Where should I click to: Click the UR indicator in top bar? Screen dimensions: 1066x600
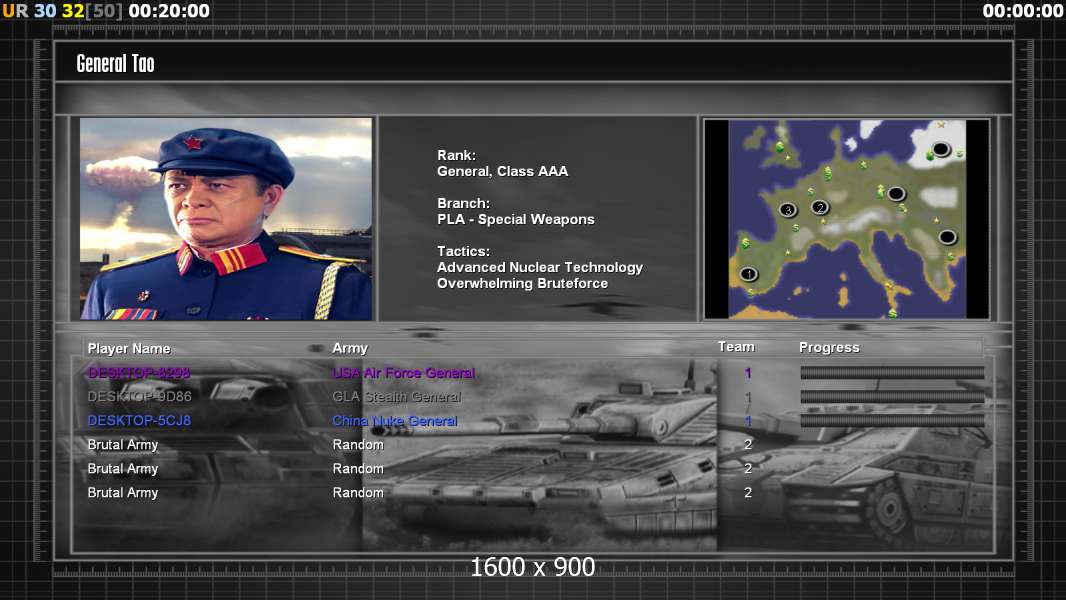click(15, 11)
